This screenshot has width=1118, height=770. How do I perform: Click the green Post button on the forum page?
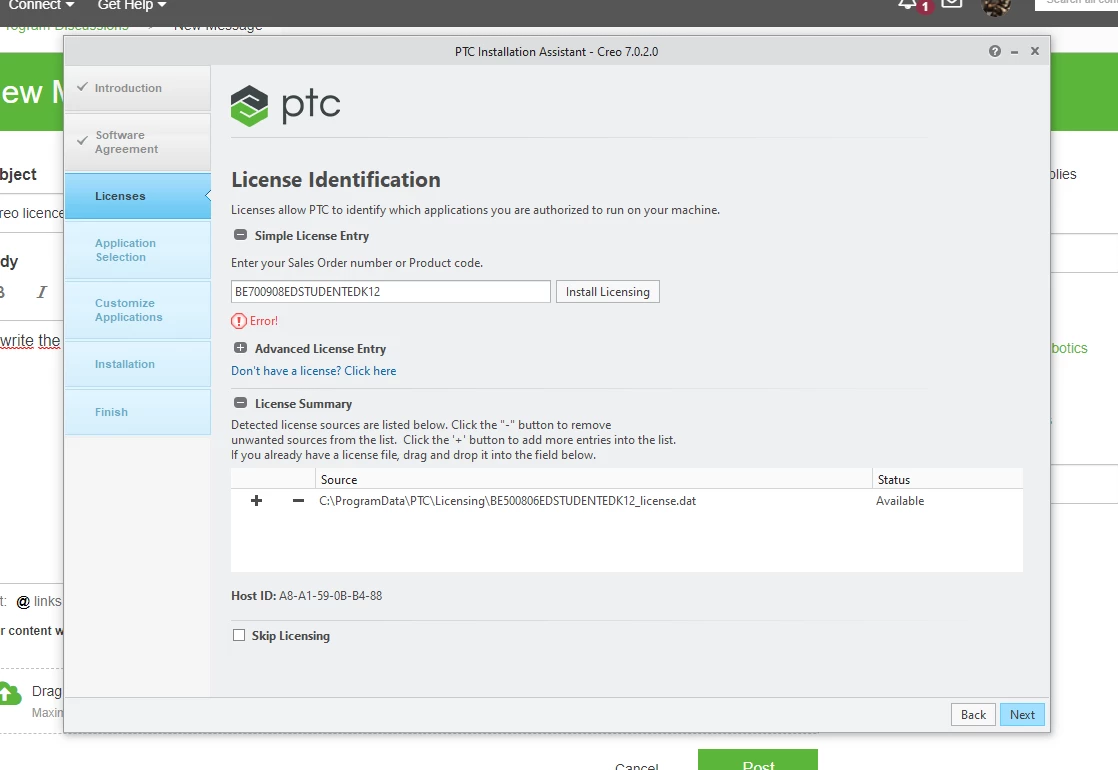[x=758, y=760]
